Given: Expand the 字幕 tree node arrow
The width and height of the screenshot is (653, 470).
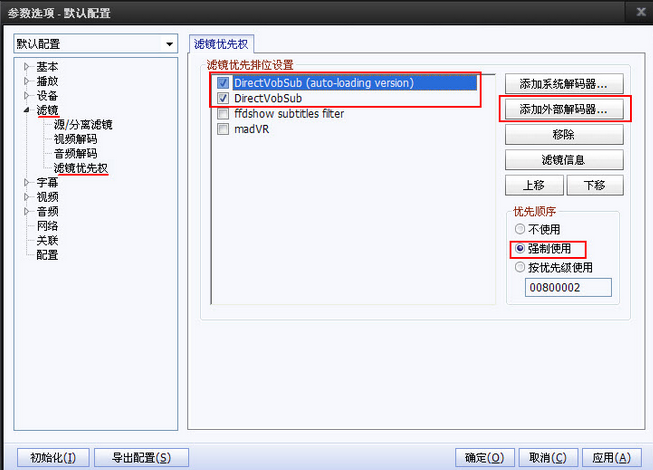Looking at the screenshot, I should click(26, 182).
